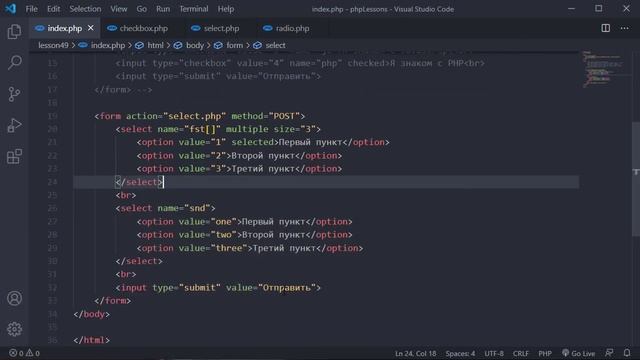Click Ln 24, Col 18 in status bar

pyautogui.click(x=415, y=353)
